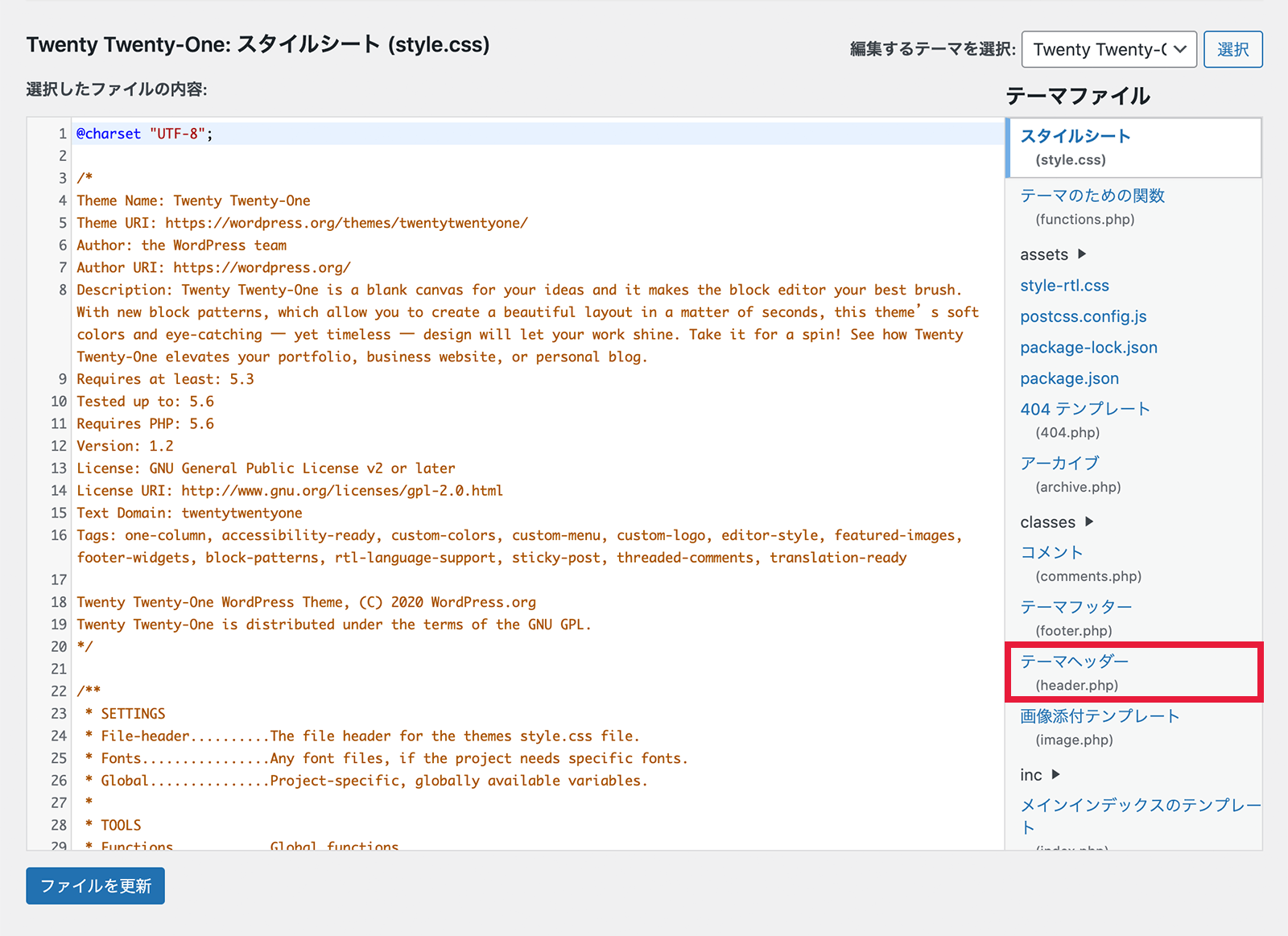
Task: Click the '* TOOLS' comment line
Action: click(x=113, y=825)
